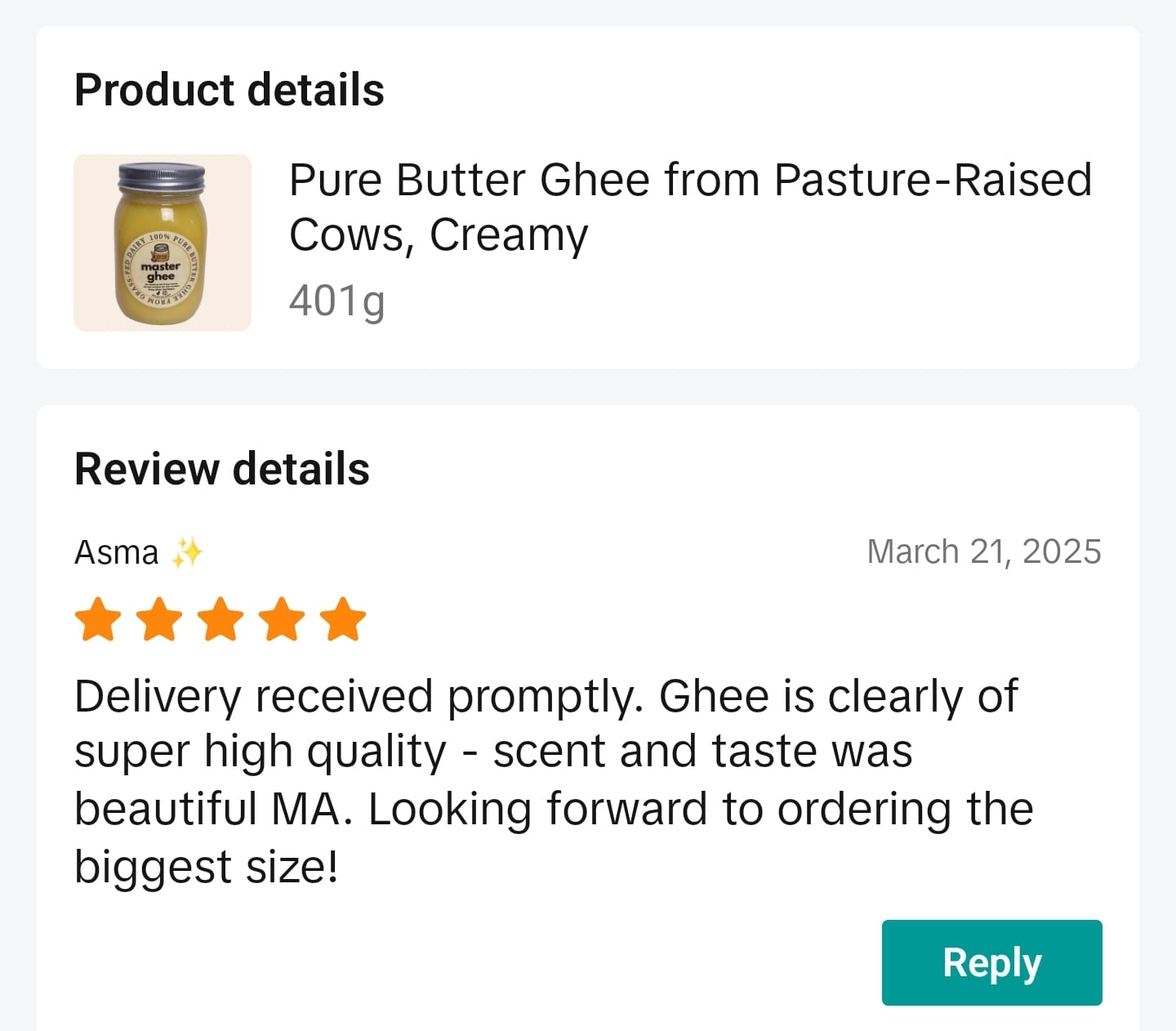Select the fourth review star
The width and height of the screenshot is (1176, 1031).
(282, 619)
